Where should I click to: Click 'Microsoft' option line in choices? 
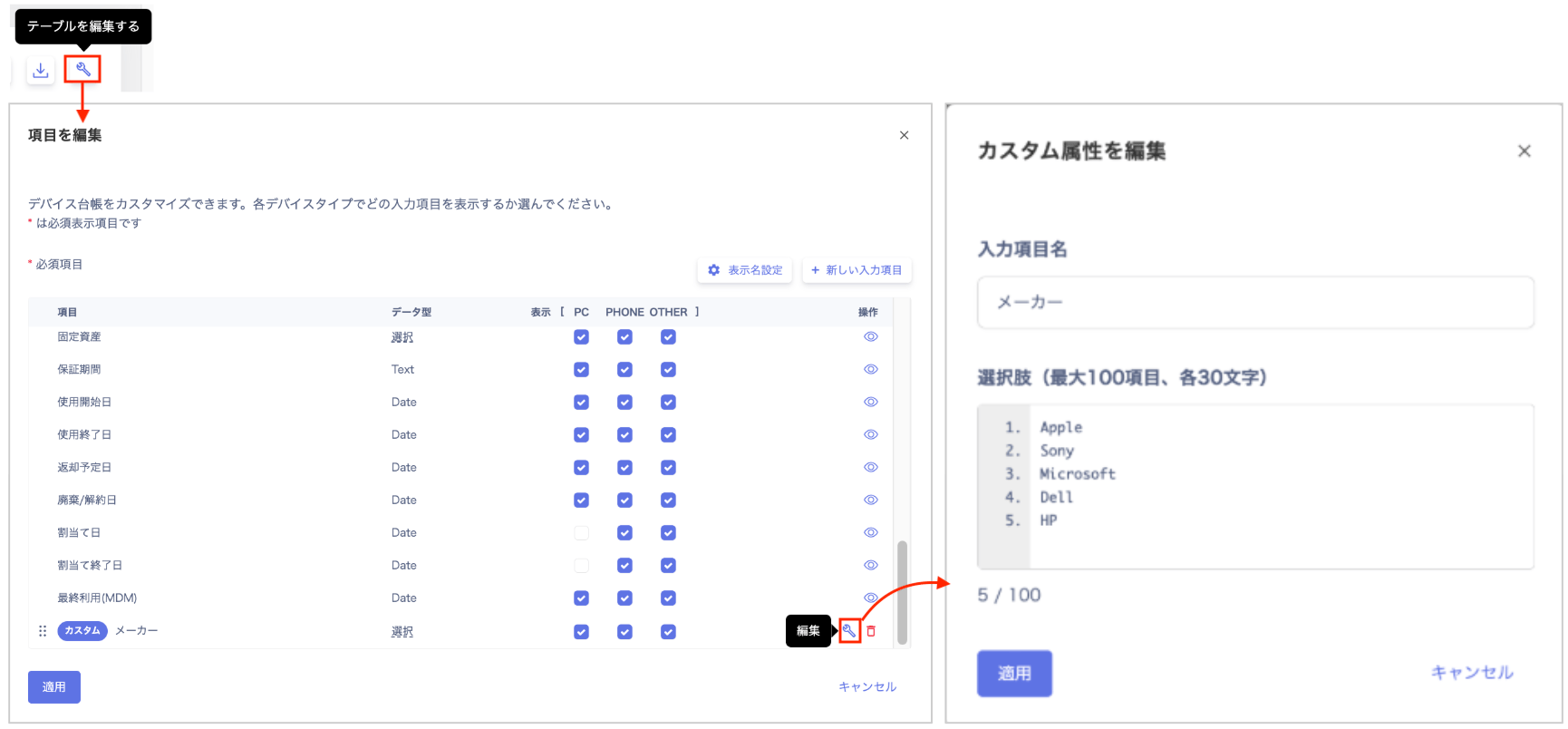pos(1077,474)
